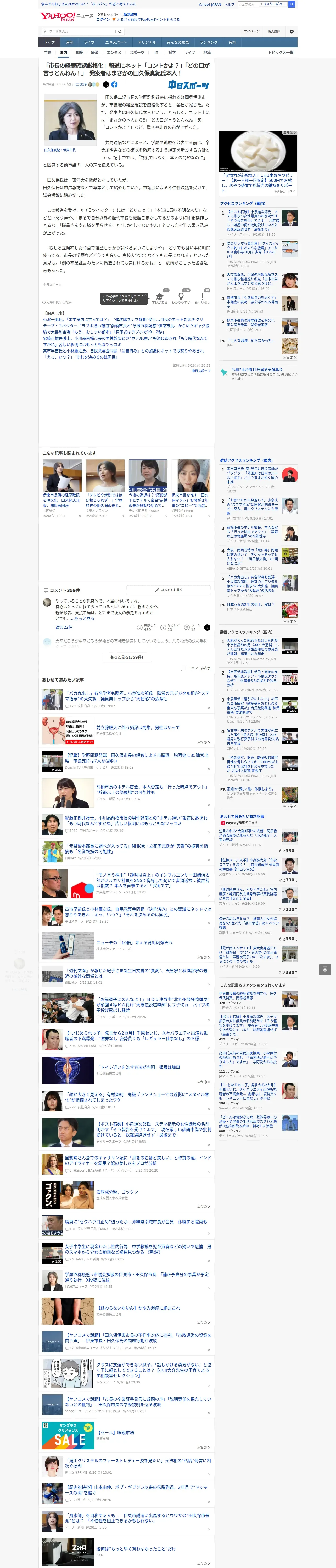The width and height of the screenshot is (336, 1568).
Task: Click the mayor's article photo
Action: click(70, 120)
